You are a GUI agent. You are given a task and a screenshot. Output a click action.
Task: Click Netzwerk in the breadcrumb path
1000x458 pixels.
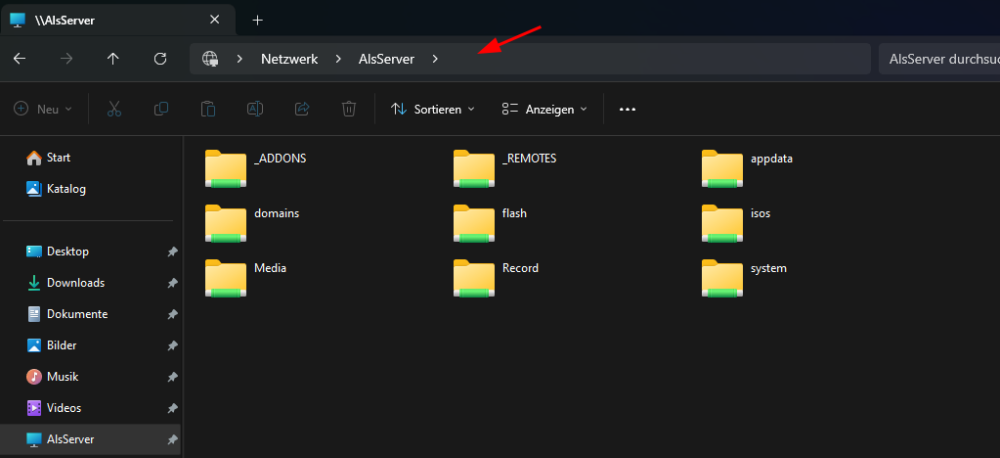point(290,59)
